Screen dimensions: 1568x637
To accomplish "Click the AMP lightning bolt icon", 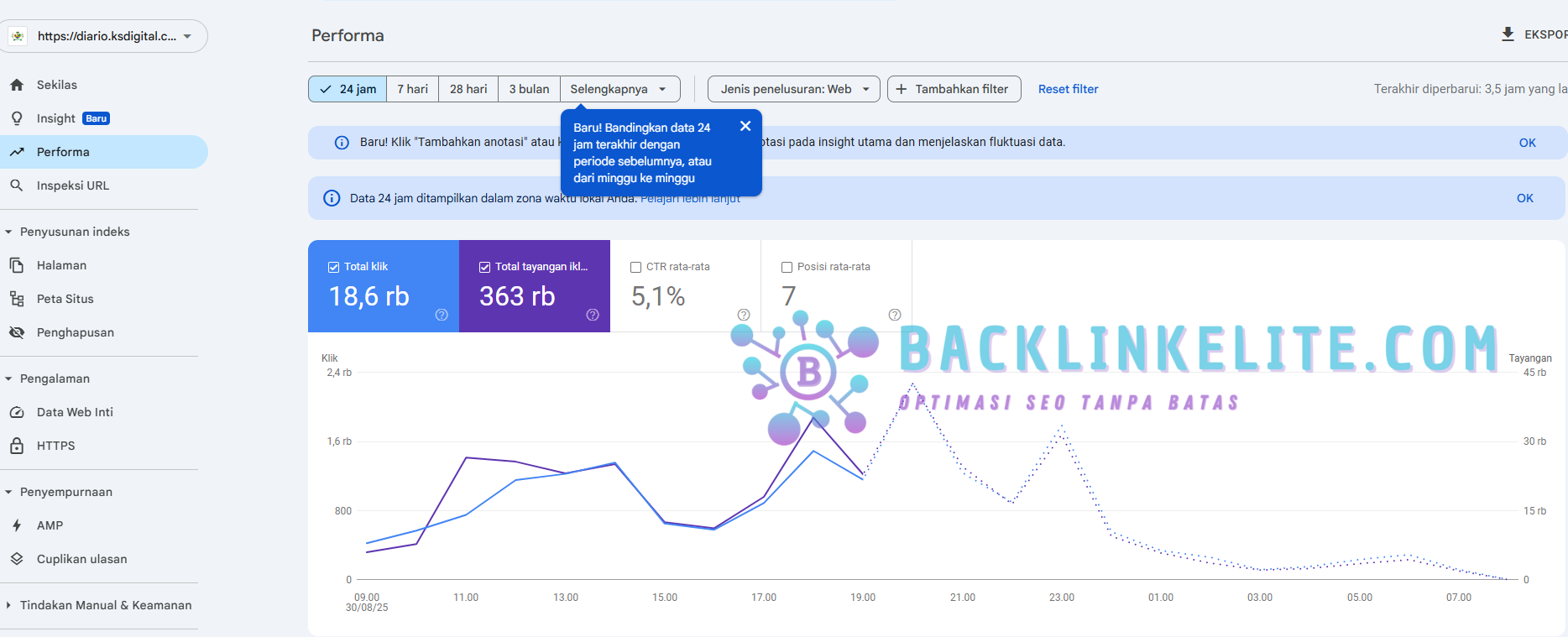I will (17, 525).
